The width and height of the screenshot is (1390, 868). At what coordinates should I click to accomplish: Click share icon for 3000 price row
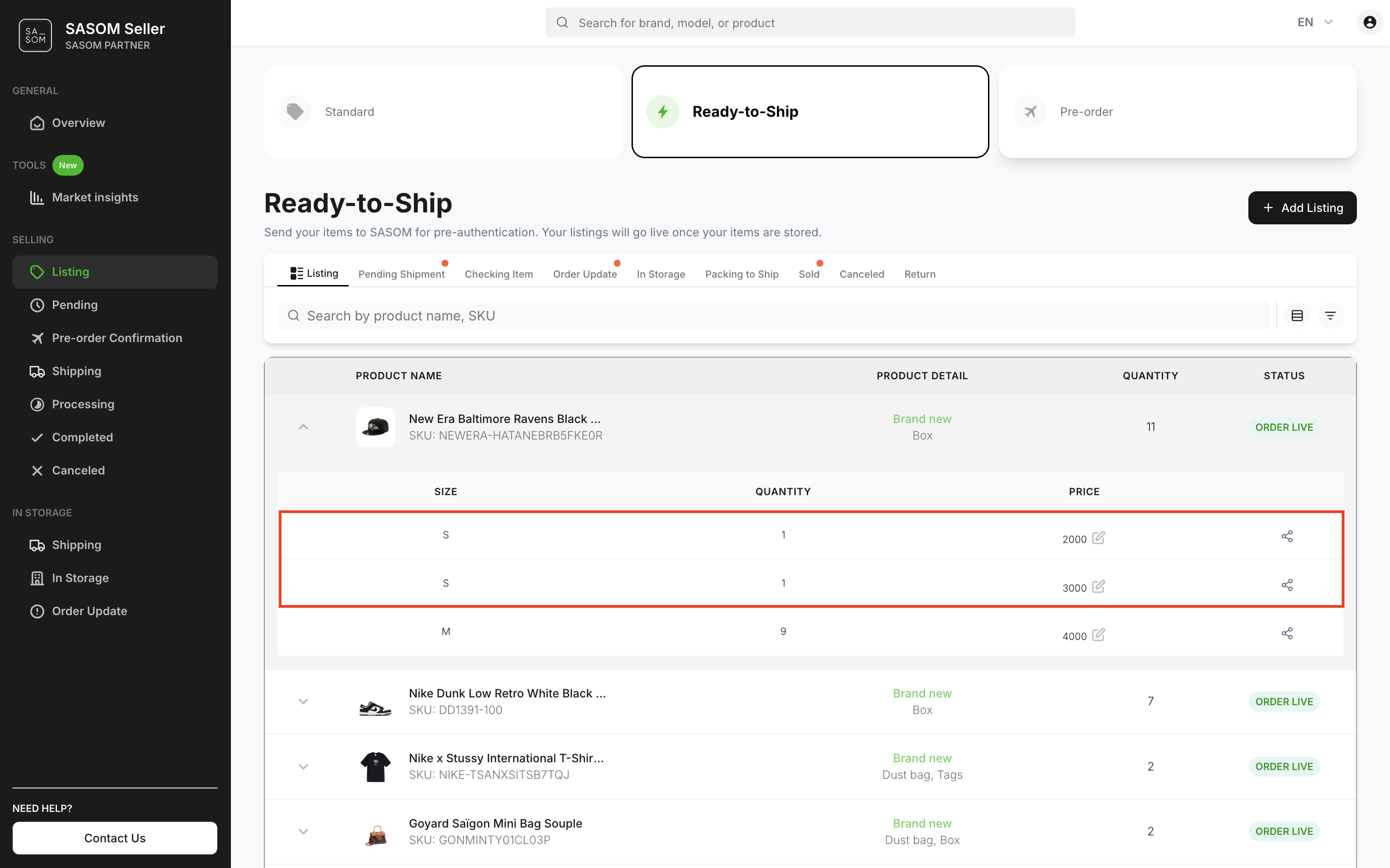coord(1287,585)
